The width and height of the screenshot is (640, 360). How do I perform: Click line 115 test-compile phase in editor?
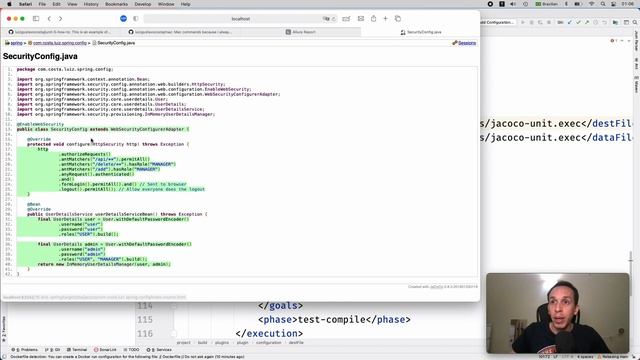click(334, 320)
